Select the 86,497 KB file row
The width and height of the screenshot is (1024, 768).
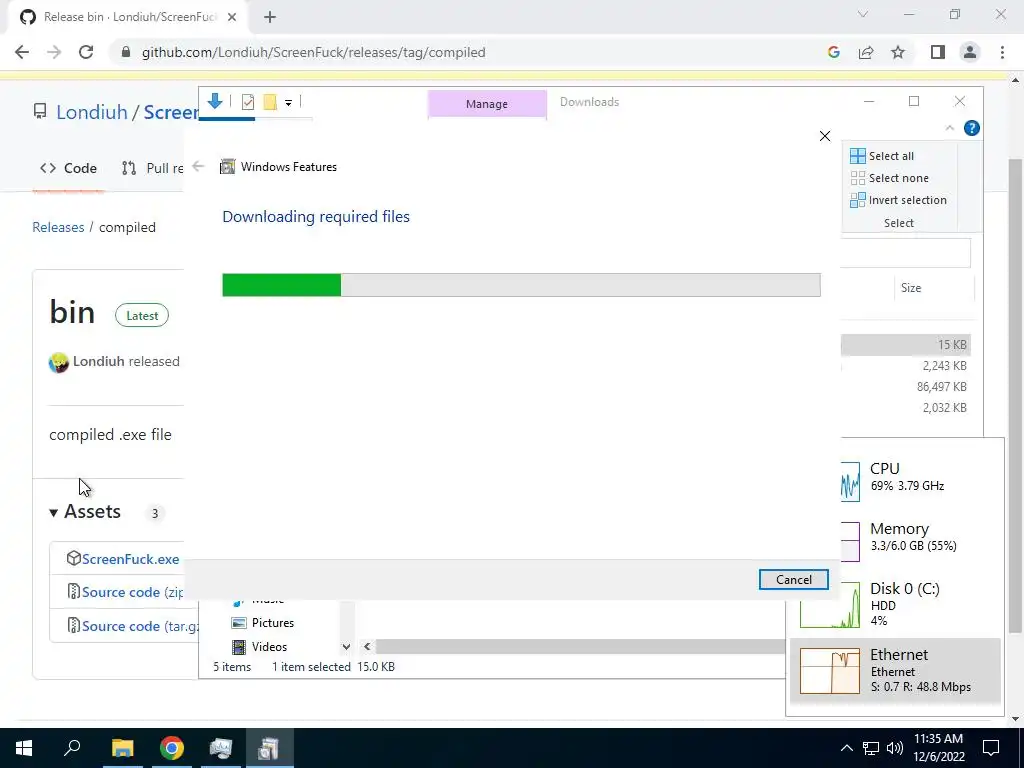click(905, 387)
